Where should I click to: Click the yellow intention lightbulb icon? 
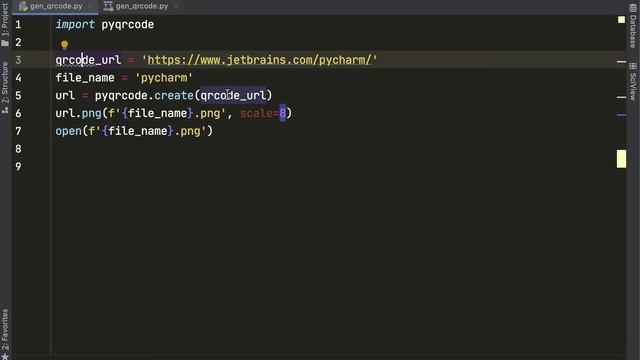[x=64, y=44]
